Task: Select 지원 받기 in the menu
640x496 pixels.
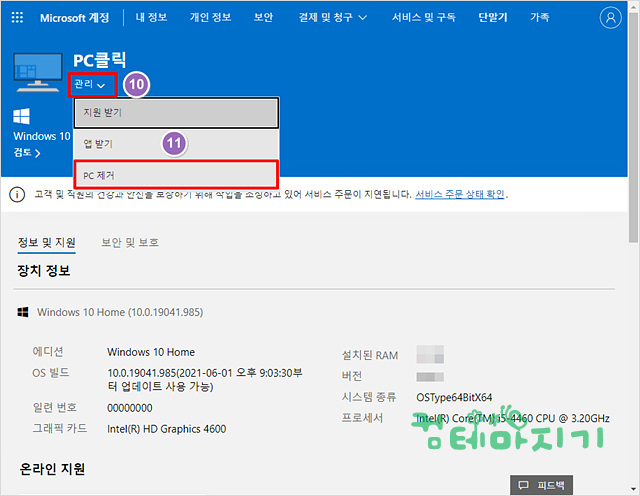Action: [176, 113]
